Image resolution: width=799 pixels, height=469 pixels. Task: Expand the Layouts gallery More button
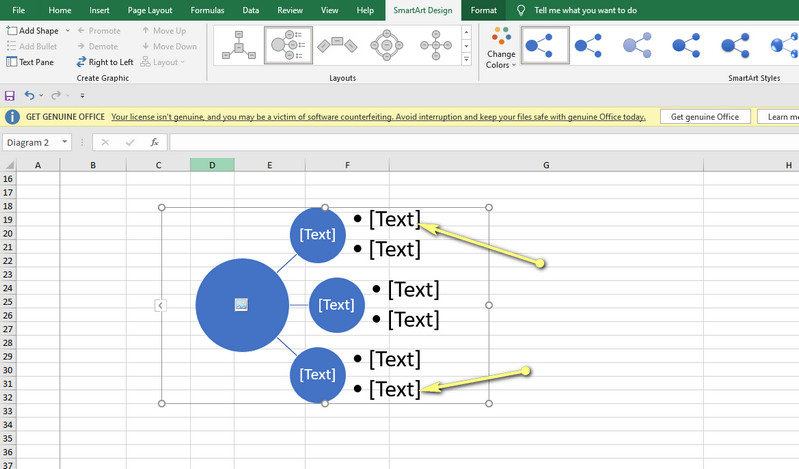click(466, 59)
